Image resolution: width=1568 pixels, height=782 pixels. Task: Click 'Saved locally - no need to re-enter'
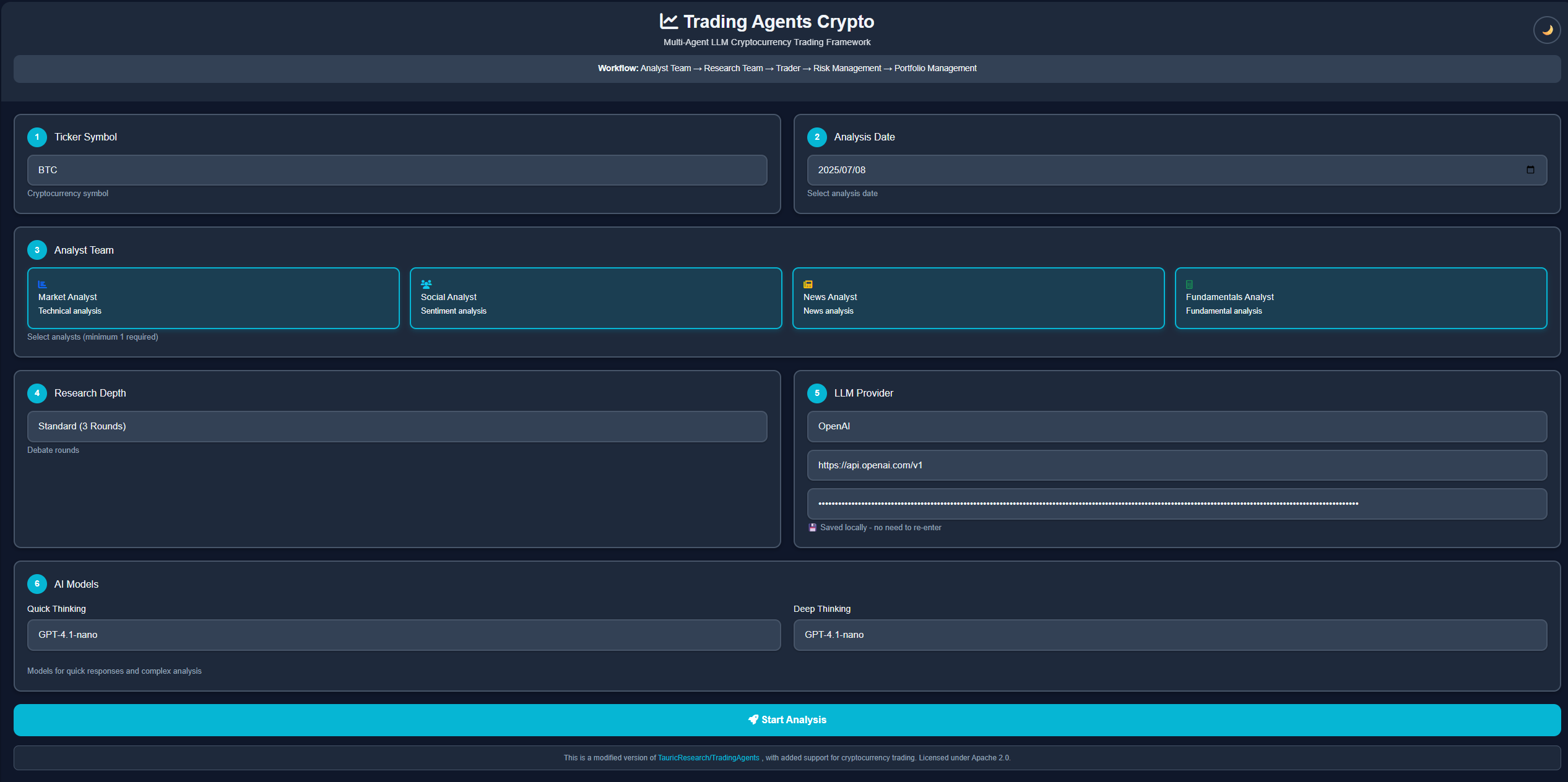[881, 528]
